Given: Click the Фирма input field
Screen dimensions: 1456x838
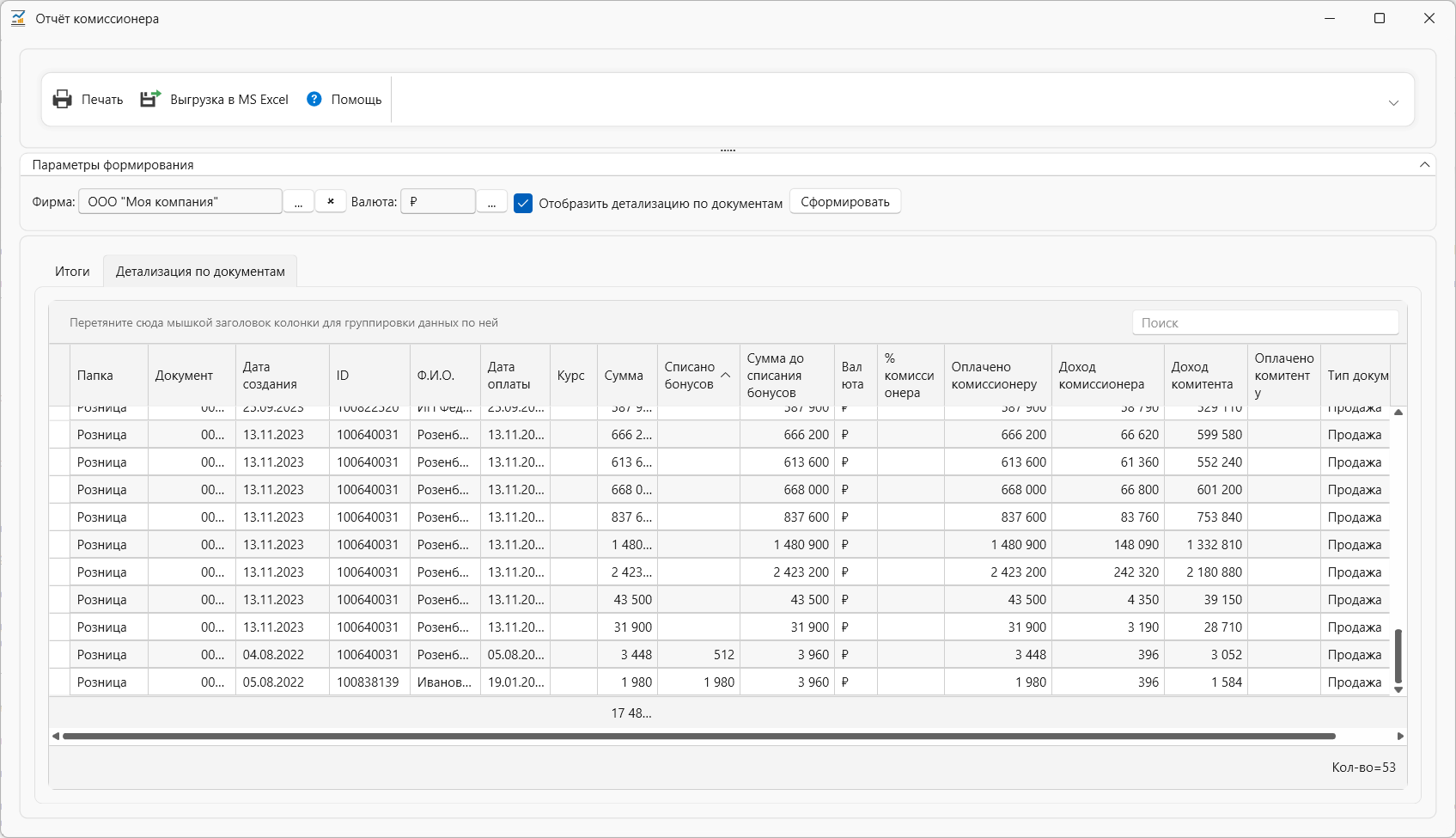Looking at the screenshot, I should [x=180, y=201].
